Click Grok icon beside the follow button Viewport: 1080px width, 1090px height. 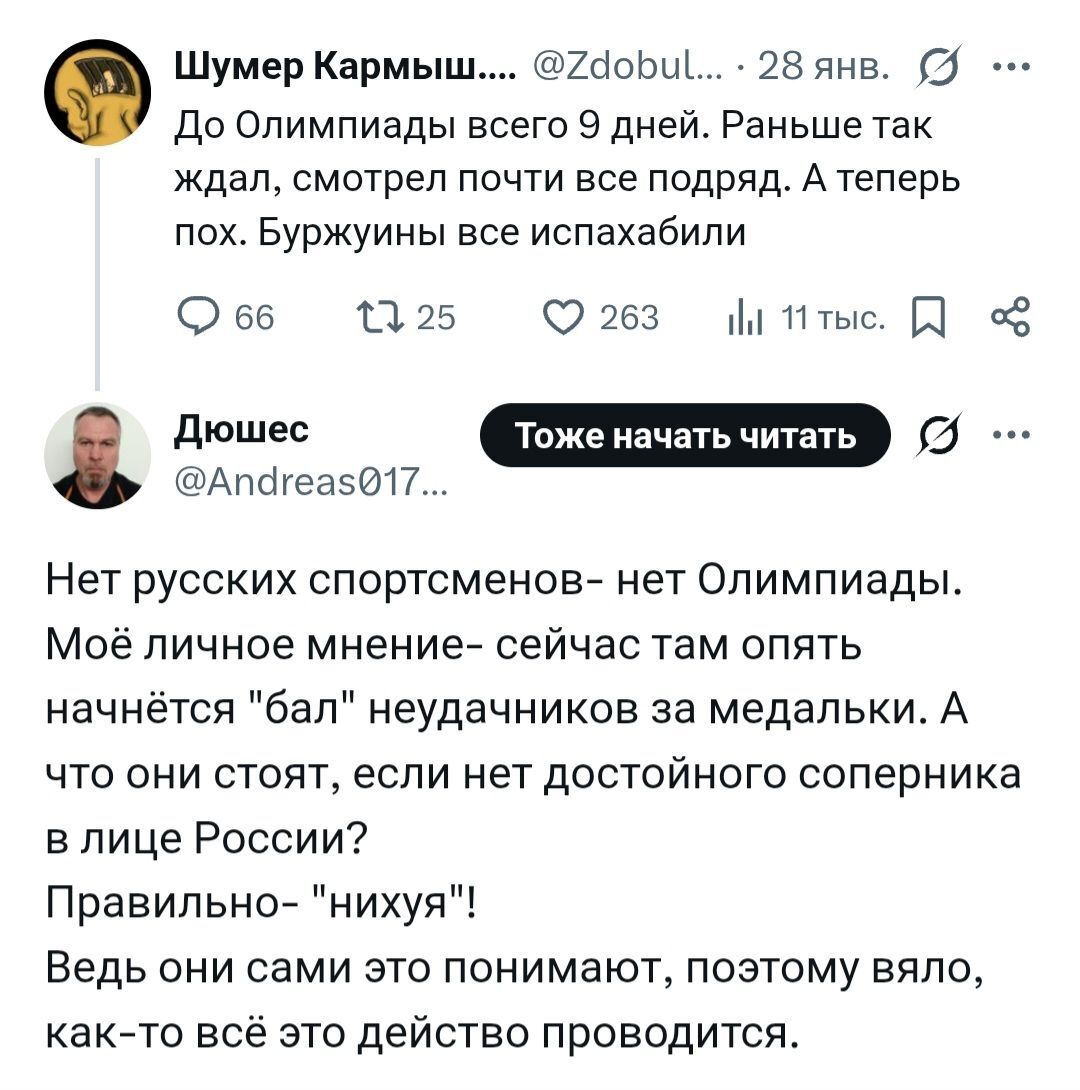point(935,436)
